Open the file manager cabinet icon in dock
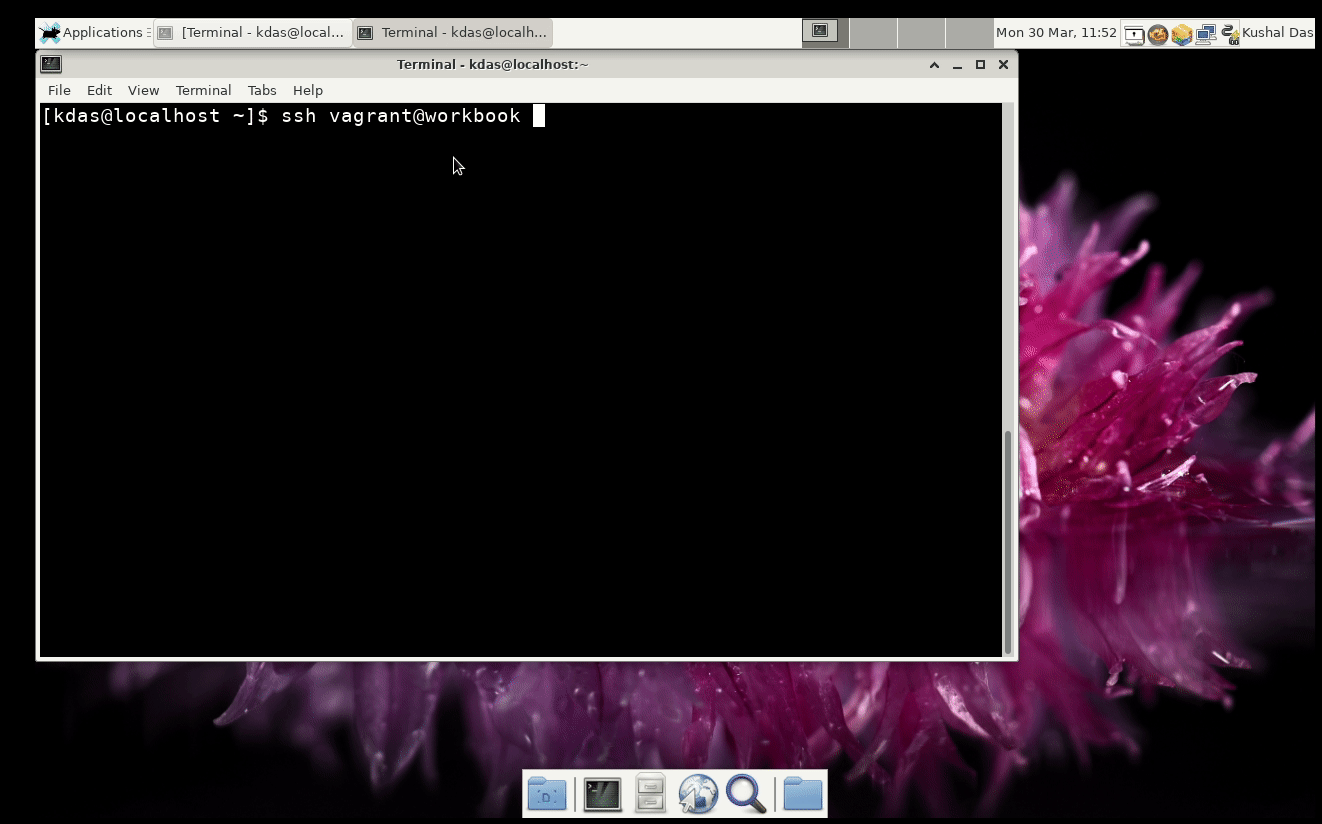The height and width of the screenshot is (824, 1322). point(650,794)
